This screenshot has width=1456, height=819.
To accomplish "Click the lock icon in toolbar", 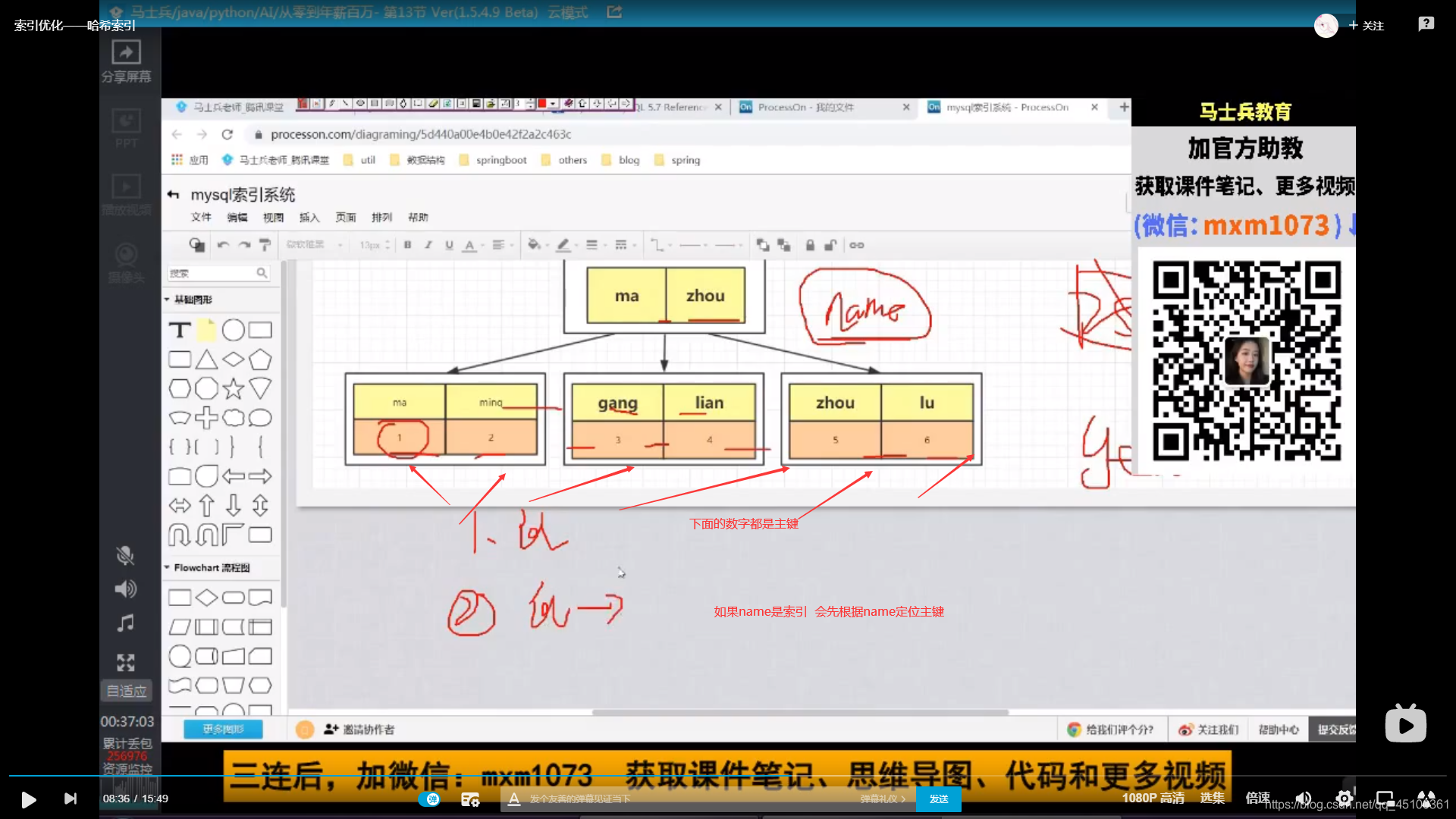I will tap(810, 245).
